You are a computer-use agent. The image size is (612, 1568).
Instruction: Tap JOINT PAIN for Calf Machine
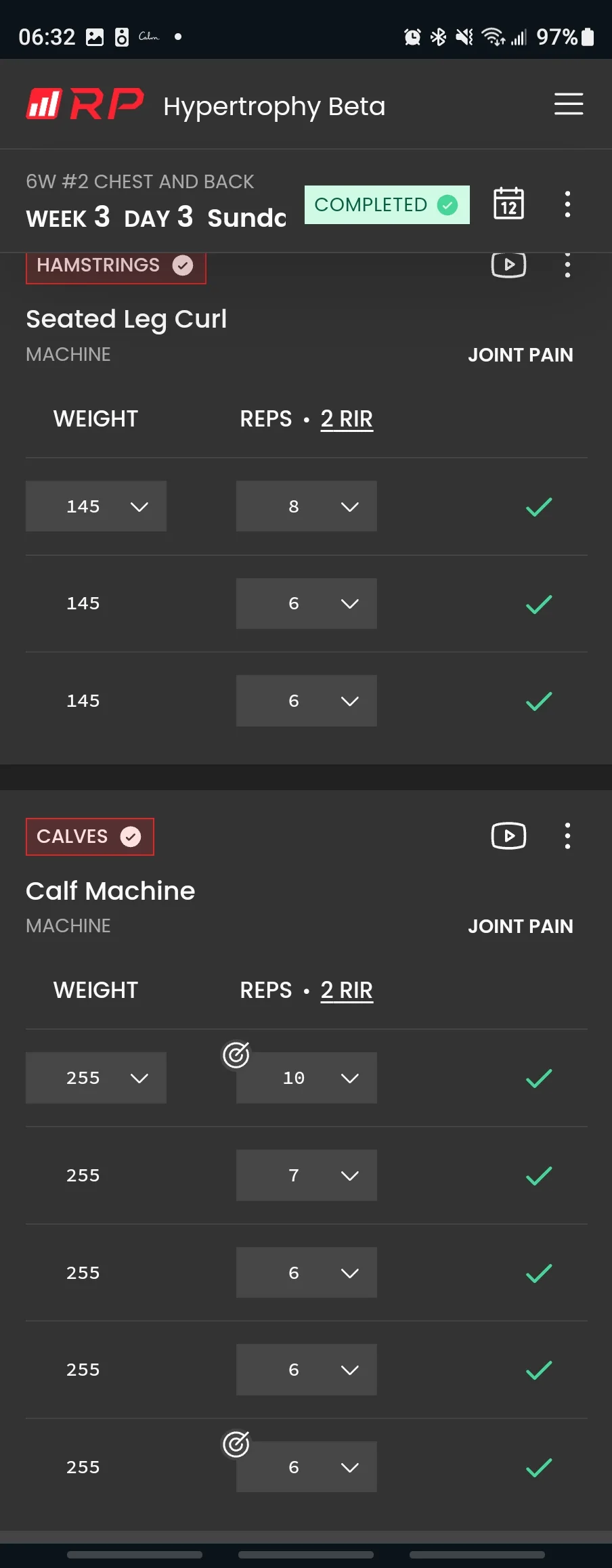click(x=520, y=926)
